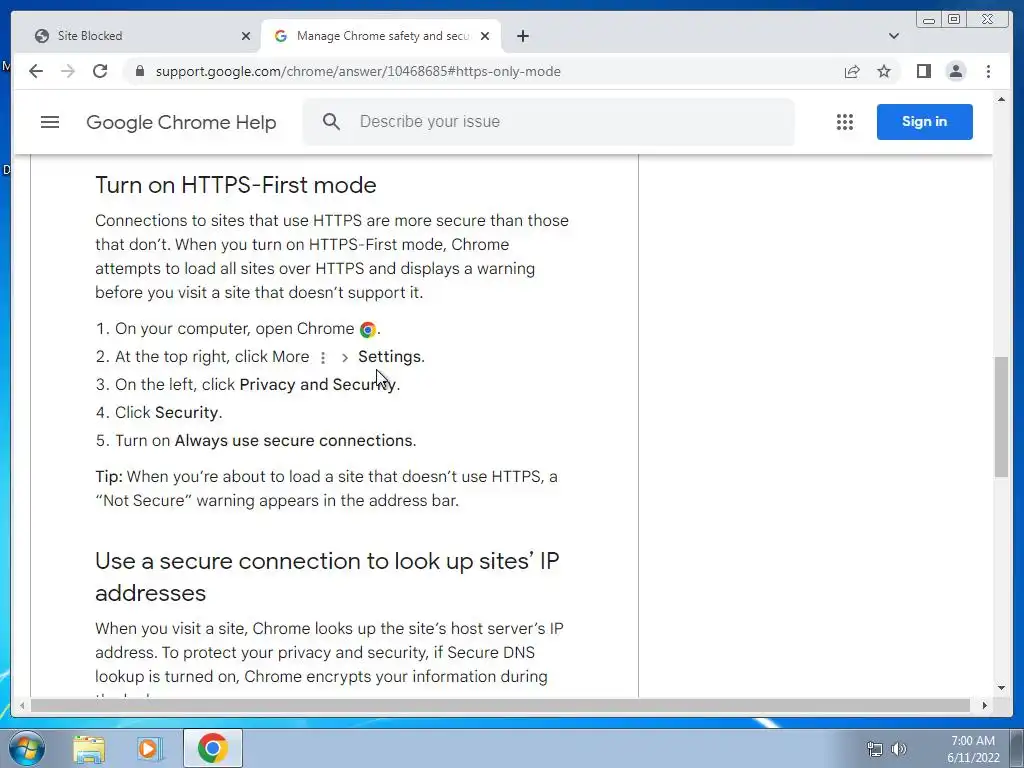Click the Turn on HTTPS-First mode heading

point(236,185)
